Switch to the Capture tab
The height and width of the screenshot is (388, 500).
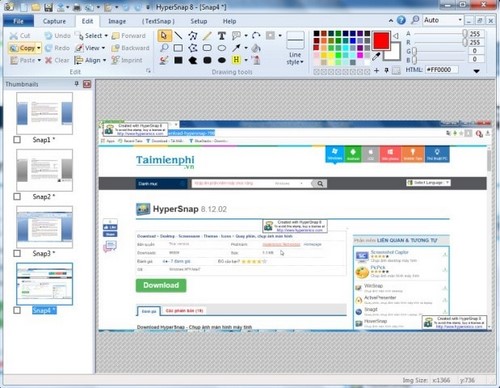click(x=54, y=21)
